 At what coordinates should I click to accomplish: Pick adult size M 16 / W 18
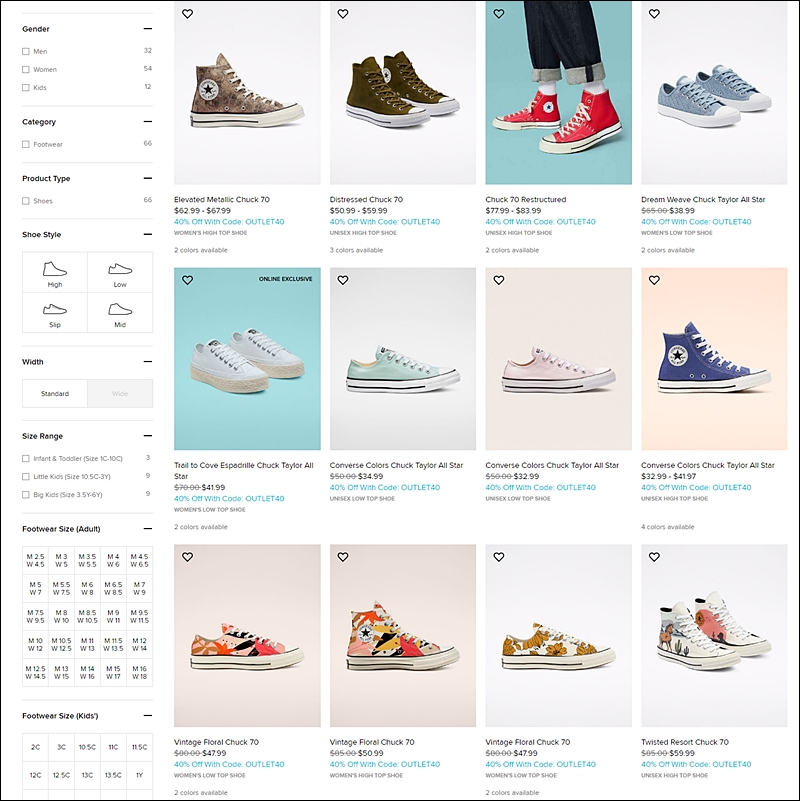(x=139, y=673)
